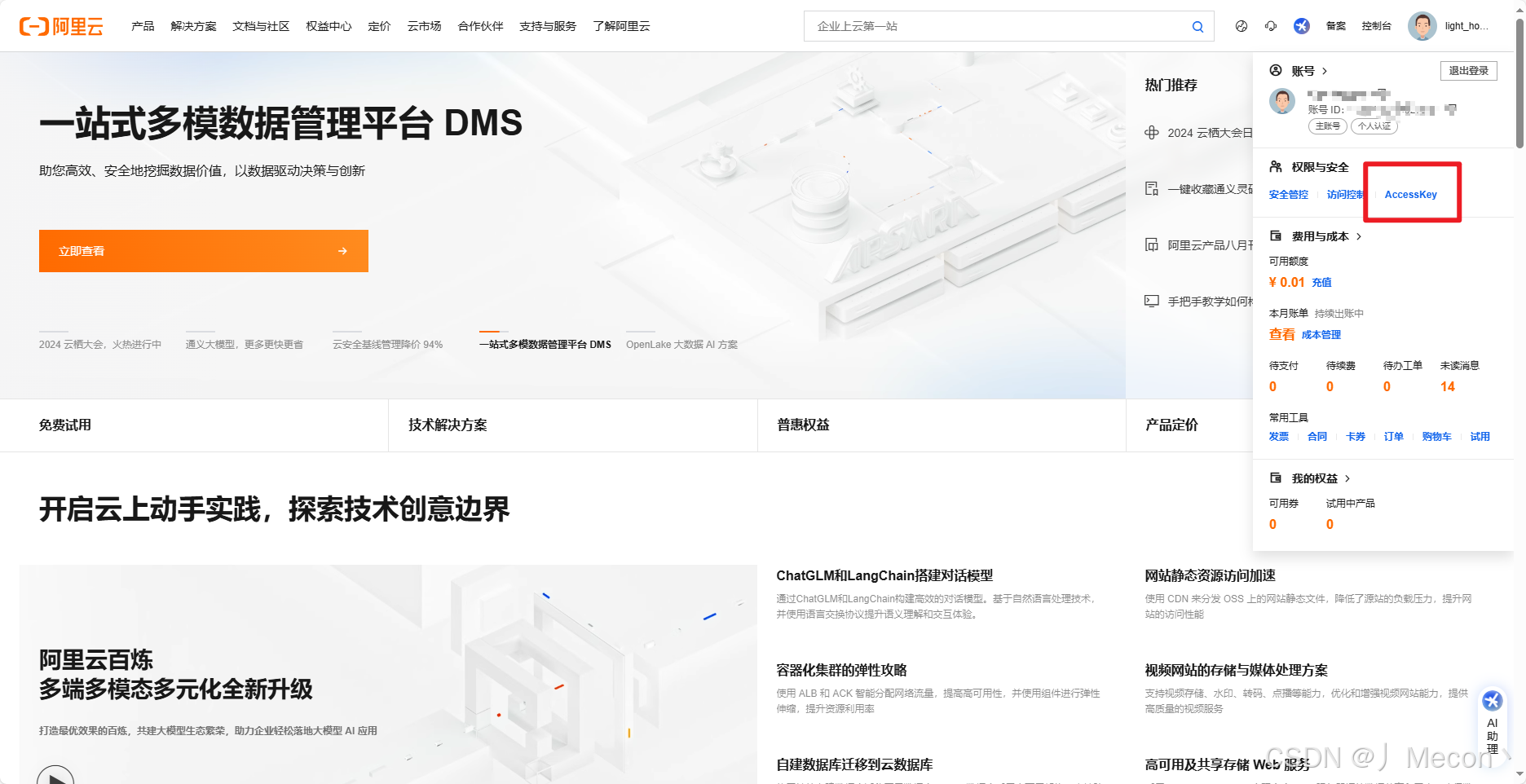This screenshot has width=1526, height=784.
Task: Open the 解决方案 menu
Action: 192,25
